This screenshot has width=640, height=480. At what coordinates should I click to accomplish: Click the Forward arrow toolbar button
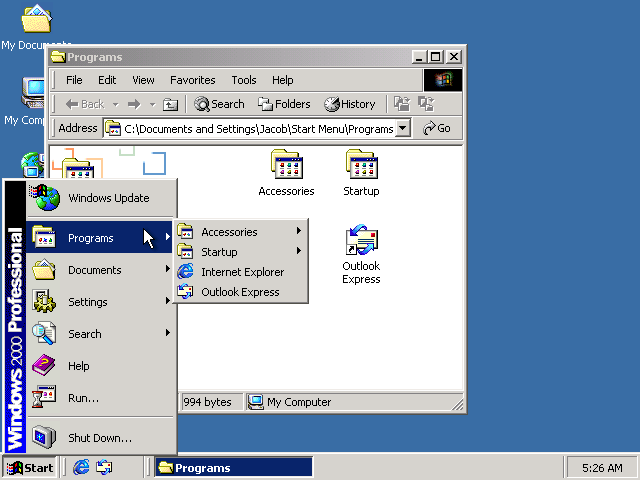134,104
